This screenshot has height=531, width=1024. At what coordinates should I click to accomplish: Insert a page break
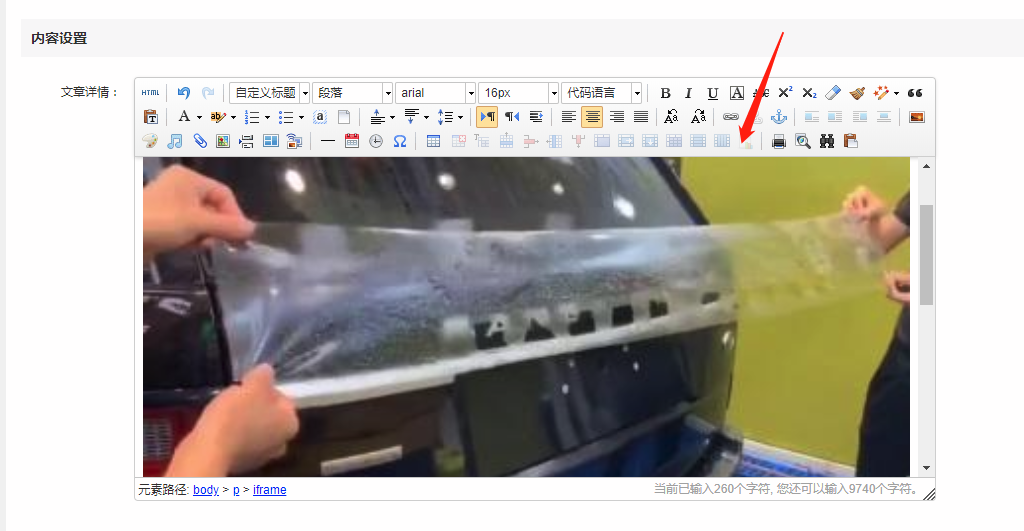tap(246, 141)
